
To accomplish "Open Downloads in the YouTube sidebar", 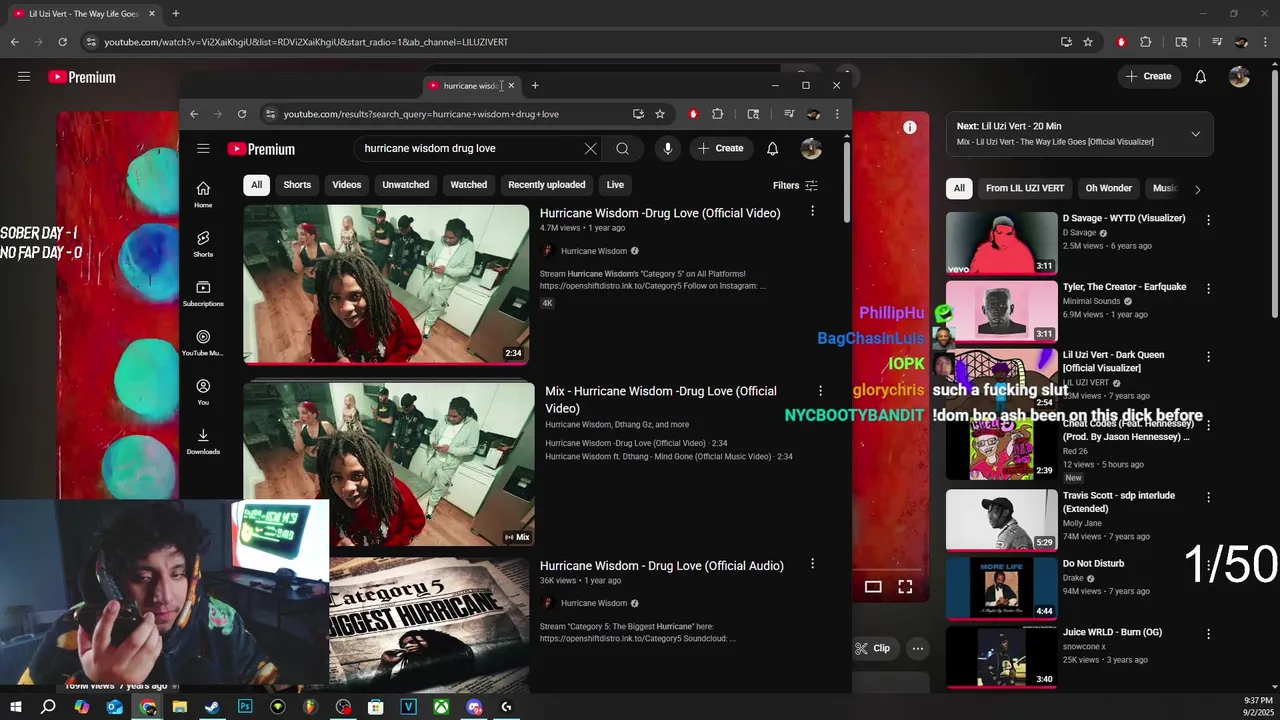I will tap(203, 441).
